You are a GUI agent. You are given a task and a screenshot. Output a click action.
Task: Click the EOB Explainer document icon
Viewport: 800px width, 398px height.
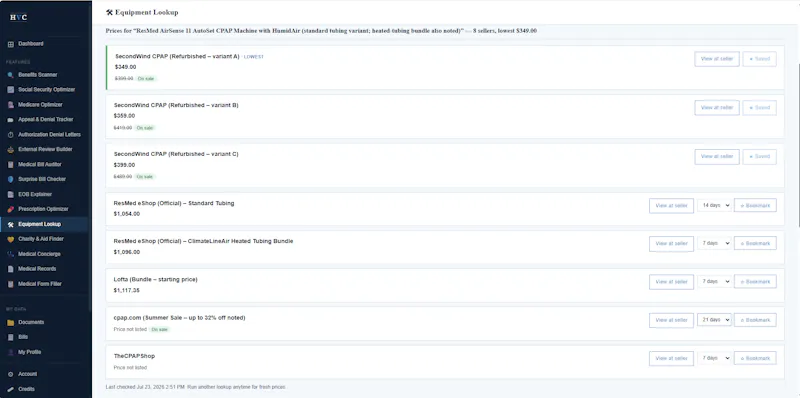point(11,194)
